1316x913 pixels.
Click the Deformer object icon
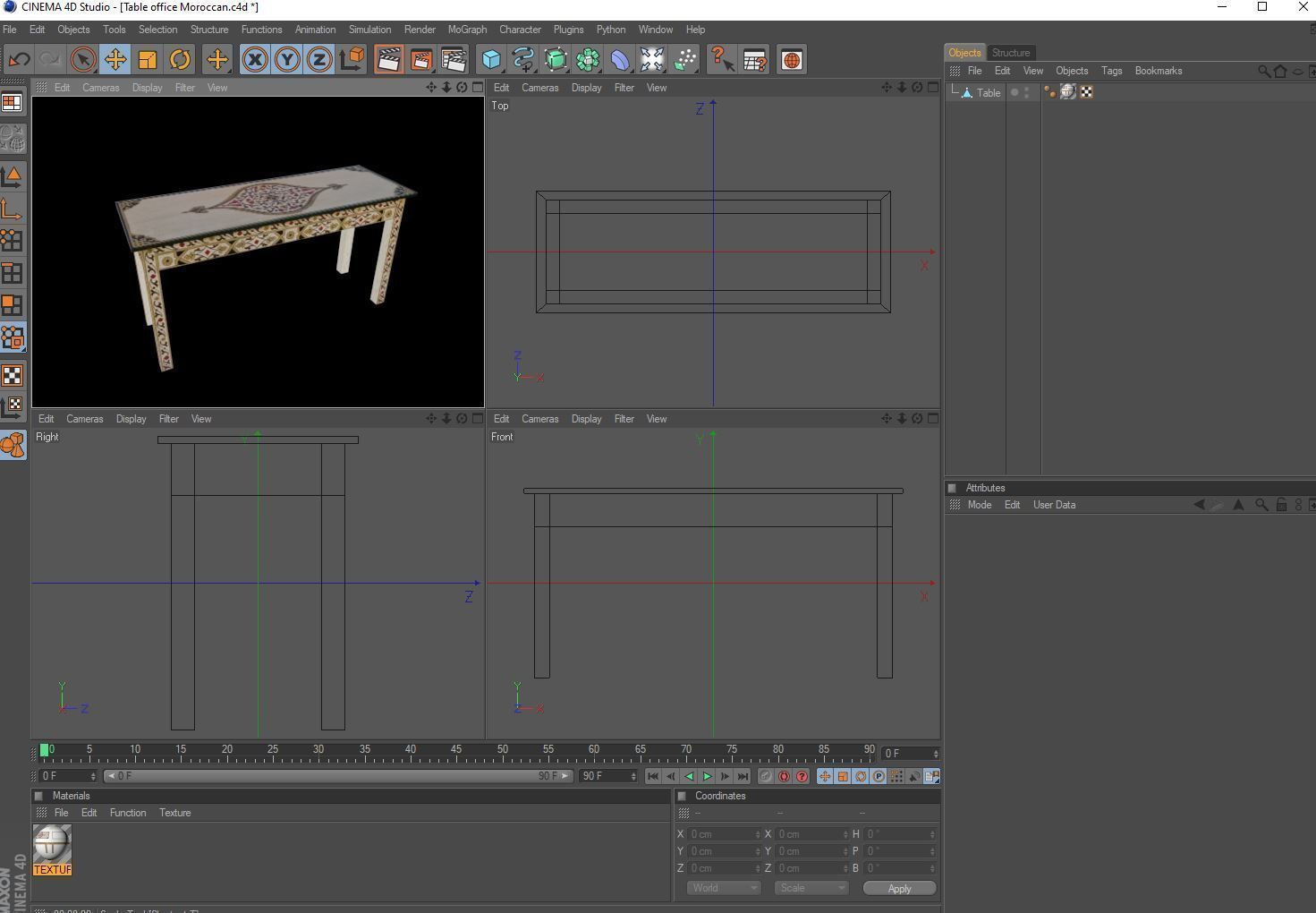click(x=620, y=60)
